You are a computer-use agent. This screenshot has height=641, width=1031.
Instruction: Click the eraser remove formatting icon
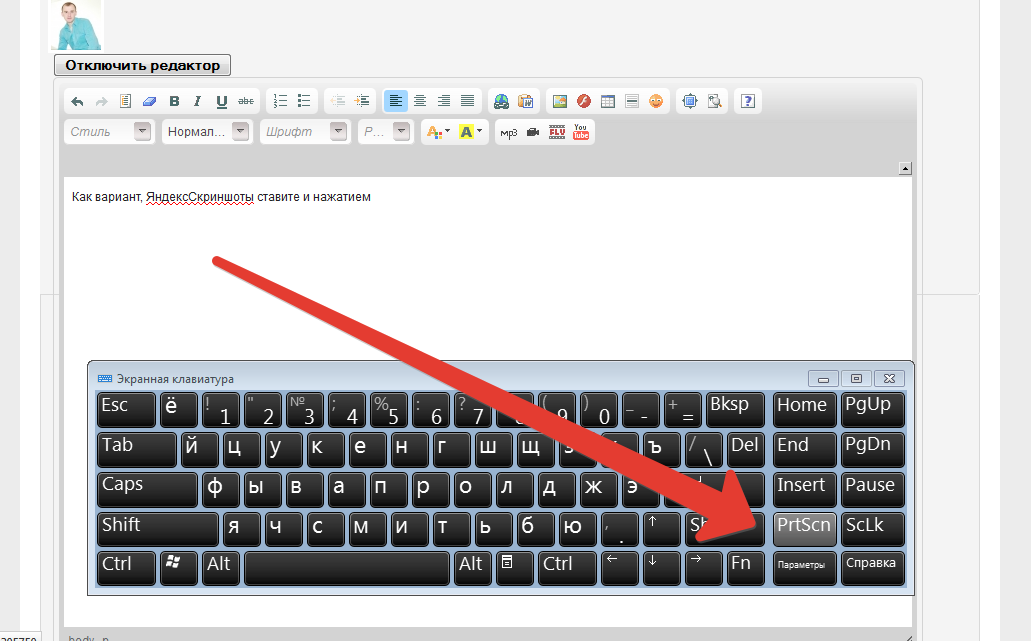pyautogui.click(x=149, y=101)
